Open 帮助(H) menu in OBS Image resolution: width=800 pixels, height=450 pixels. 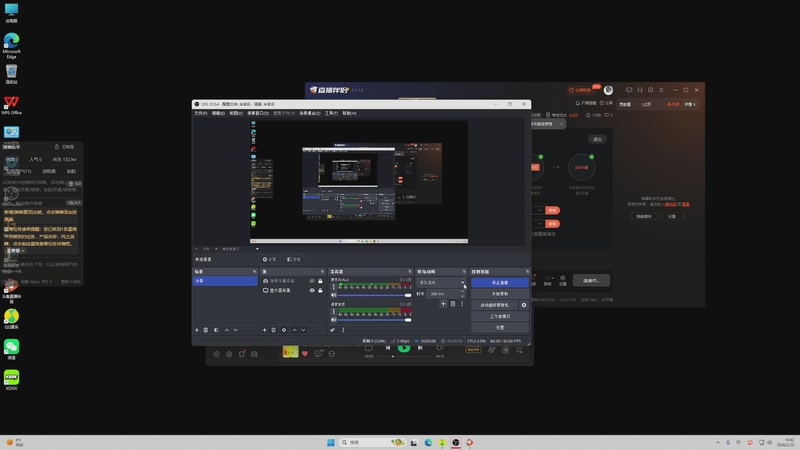click(x=349, y=113)
